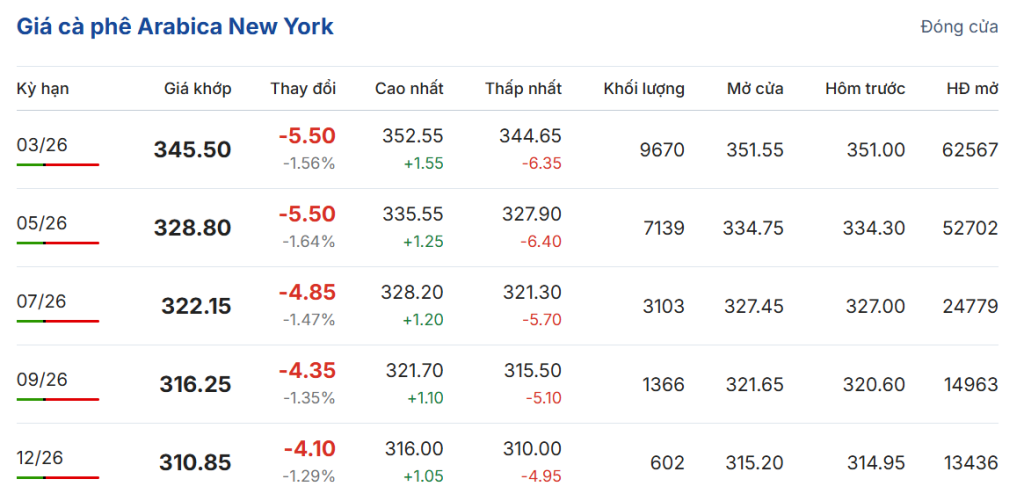Click the Mở cửa column header

coord(755,88)
